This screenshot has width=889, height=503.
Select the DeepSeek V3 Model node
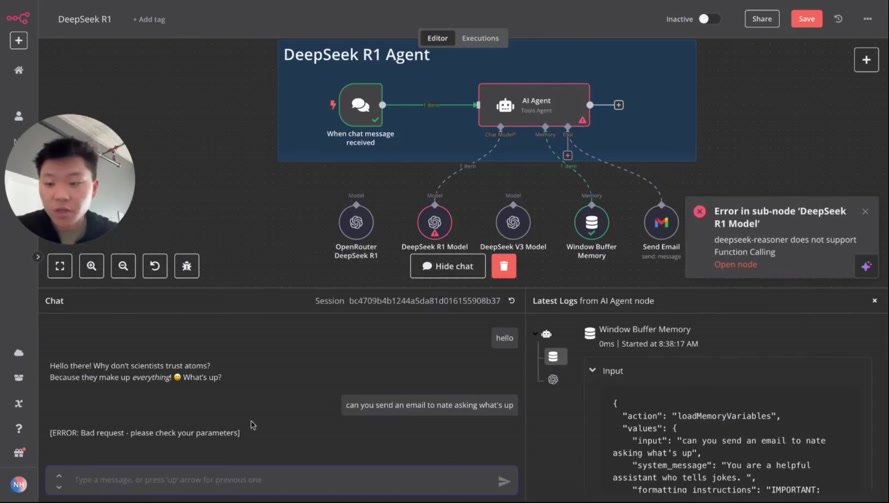[513, 222]
